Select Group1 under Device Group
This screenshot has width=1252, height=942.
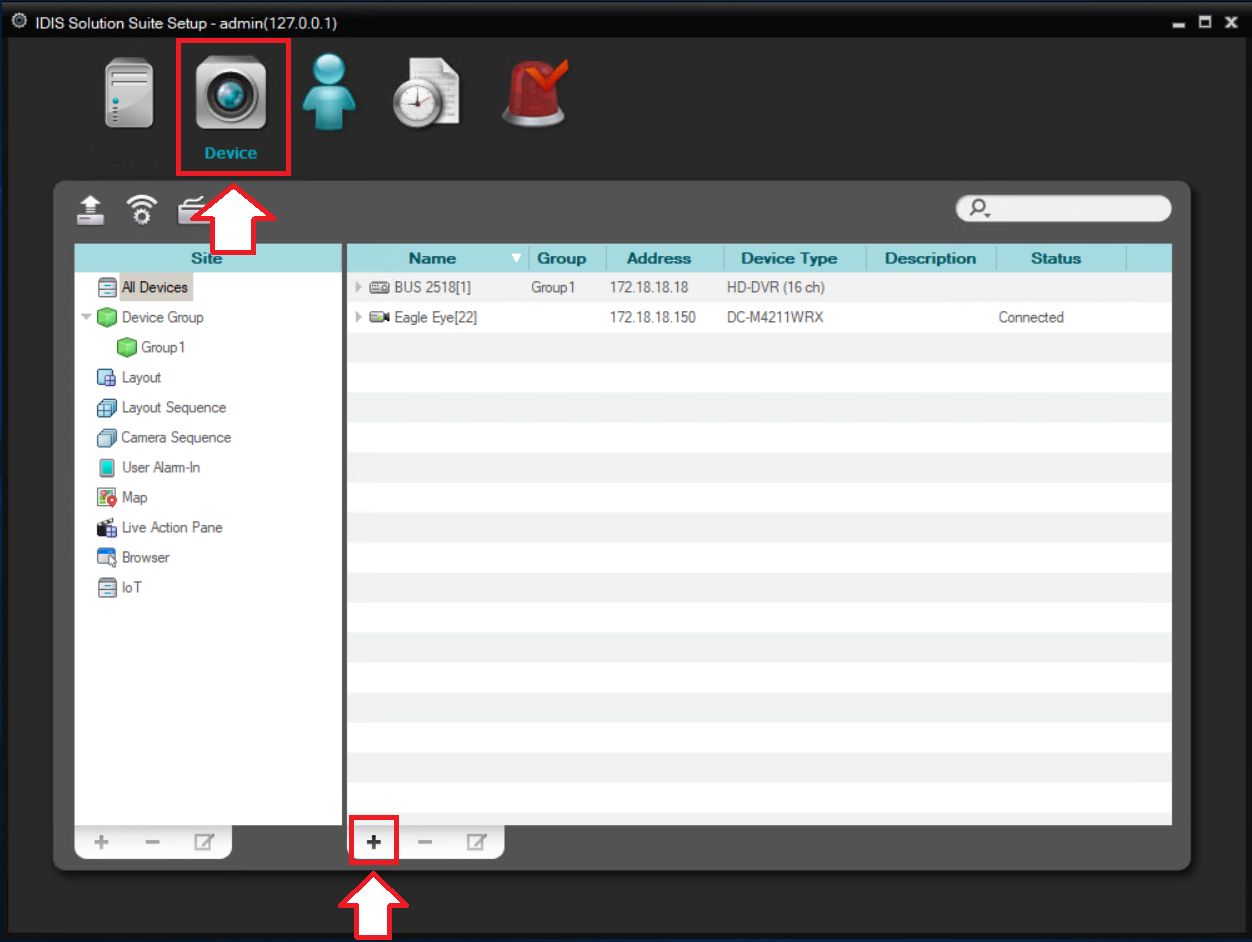[x=163, y=347]
